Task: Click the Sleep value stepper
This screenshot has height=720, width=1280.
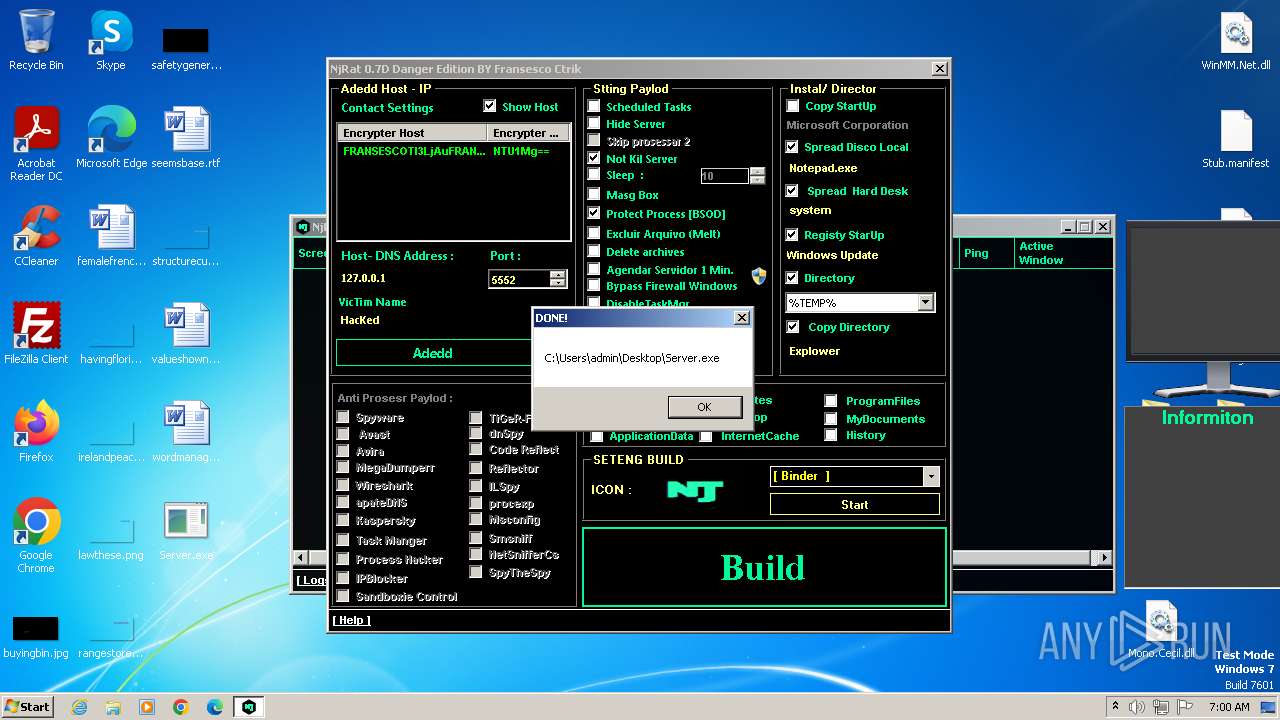Action: 757,176
